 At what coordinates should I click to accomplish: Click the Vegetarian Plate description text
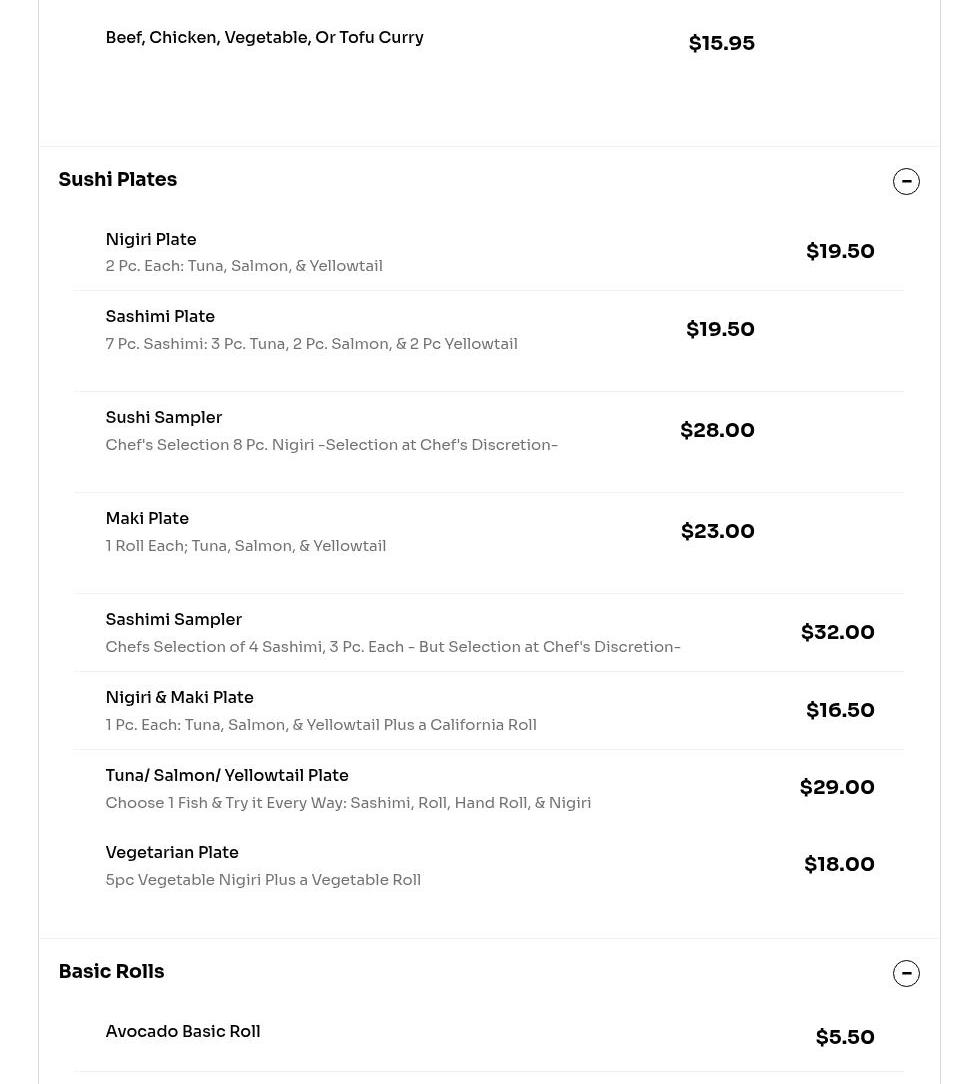[263, 880]
